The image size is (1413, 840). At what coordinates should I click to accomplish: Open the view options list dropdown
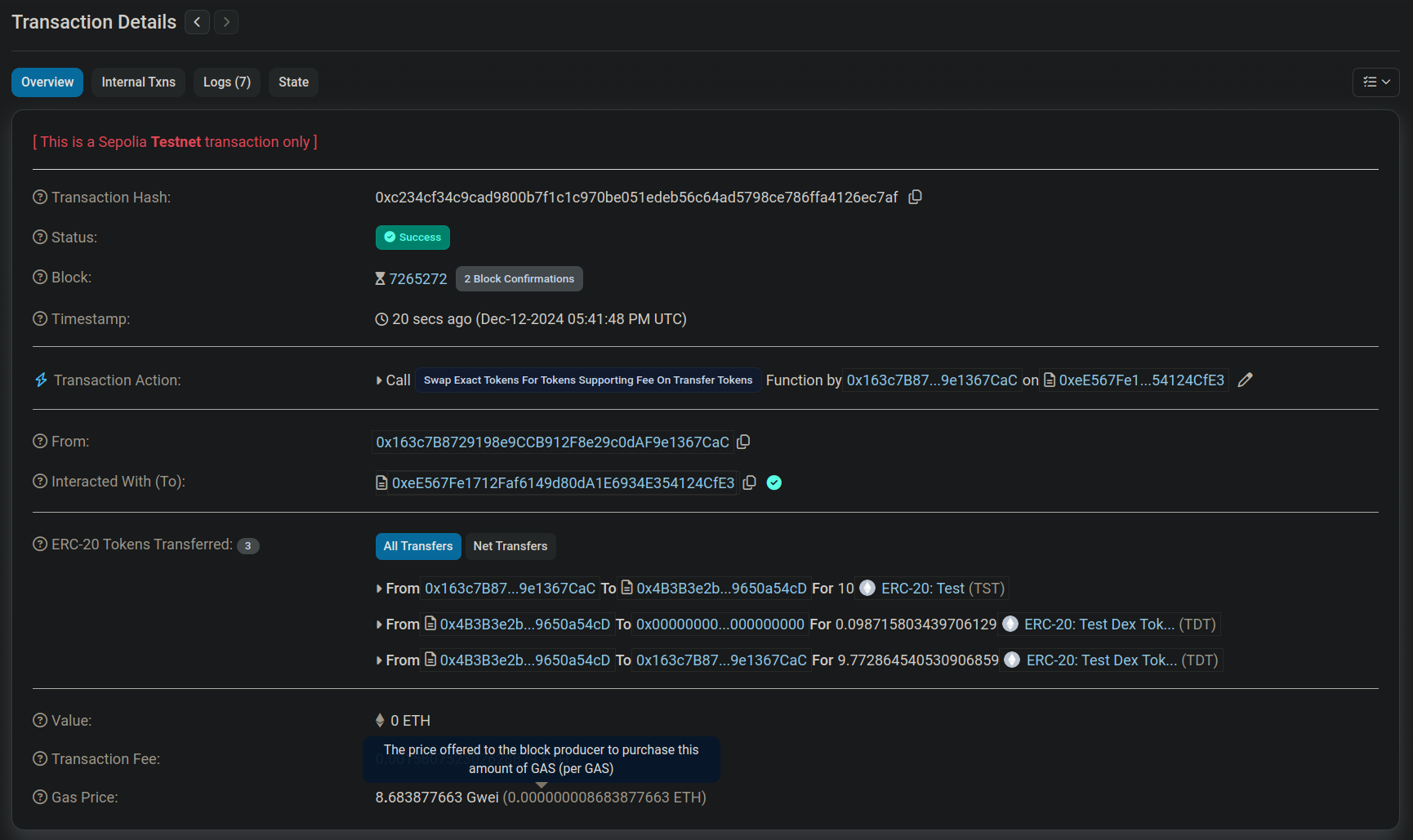[x=1376, y=82]
